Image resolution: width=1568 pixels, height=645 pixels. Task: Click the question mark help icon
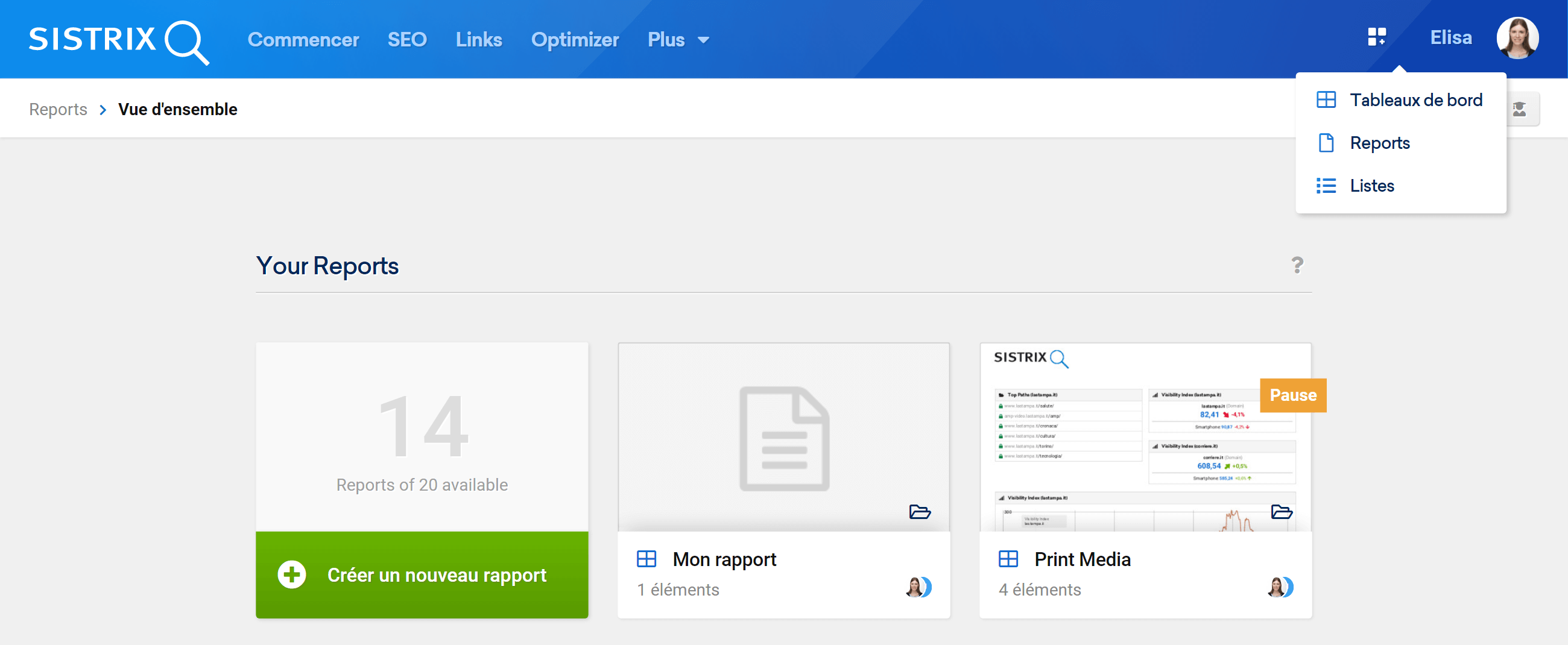tap(1297, 265)
